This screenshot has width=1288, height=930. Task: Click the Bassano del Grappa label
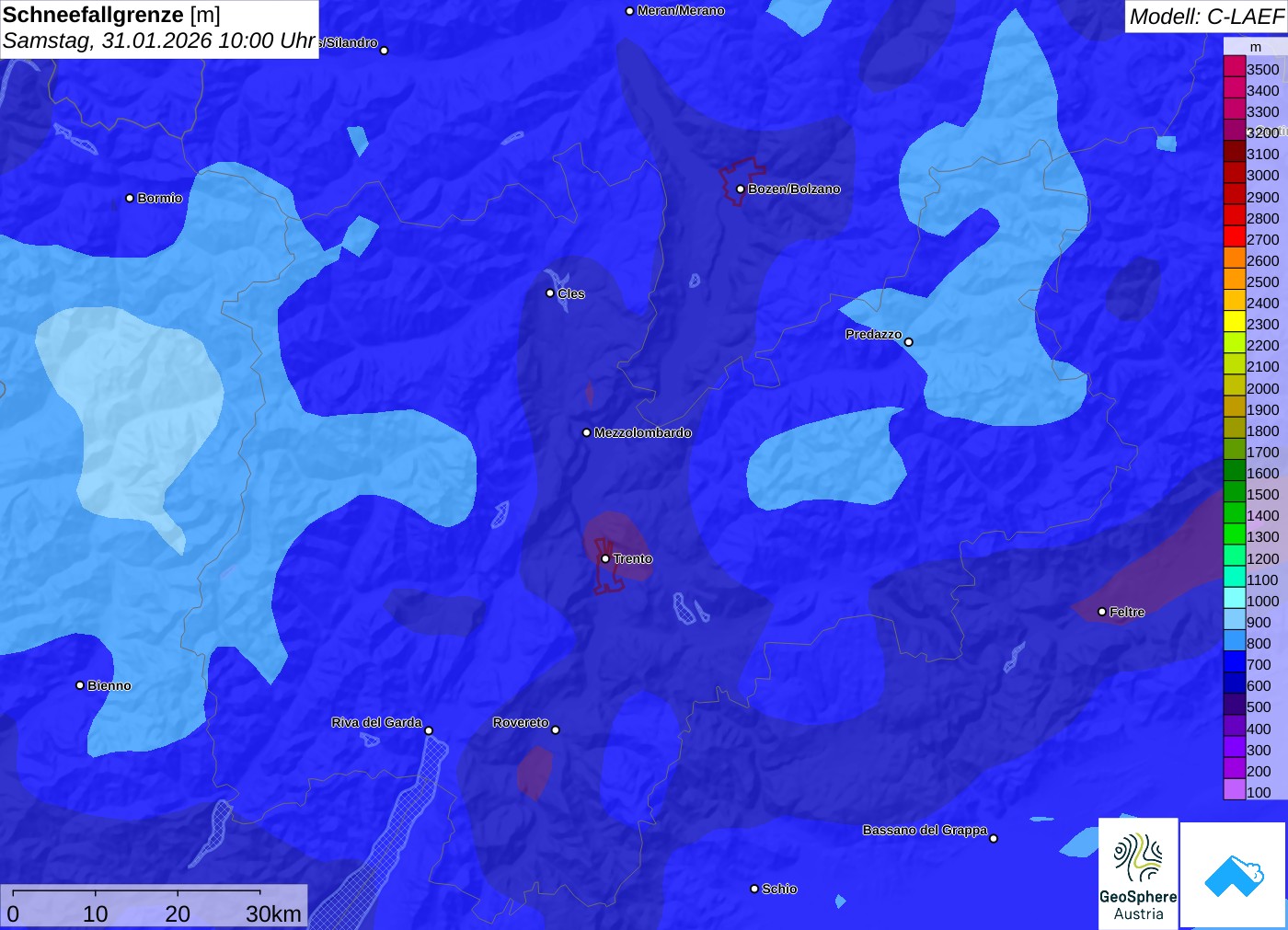click(925, 830)
